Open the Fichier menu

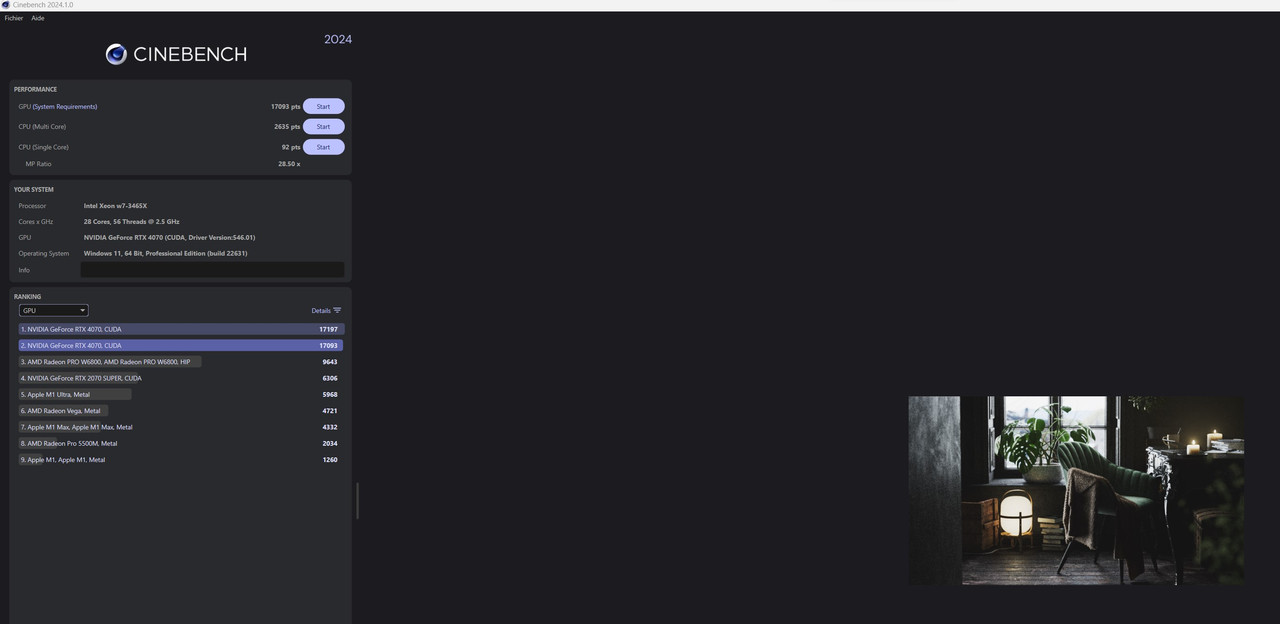click(13, 18)
